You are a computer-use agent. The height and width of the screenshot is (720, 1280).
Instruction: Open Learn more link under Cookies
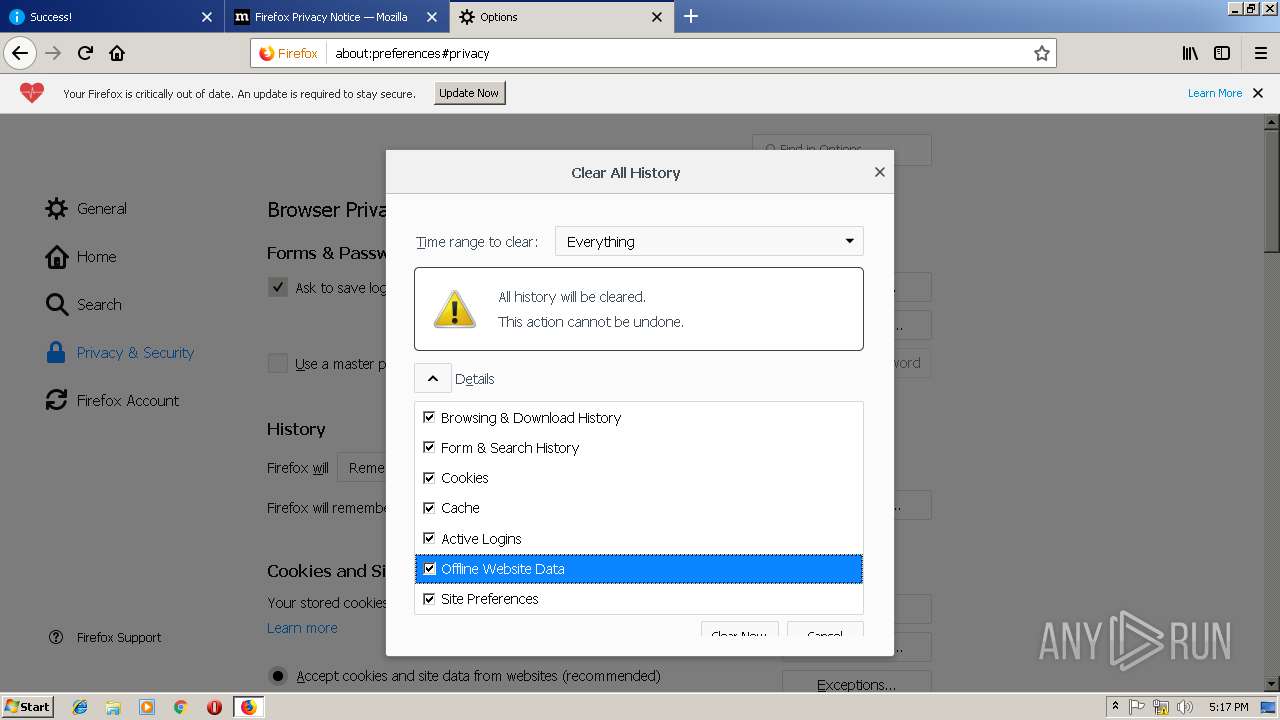coord(302,628)
